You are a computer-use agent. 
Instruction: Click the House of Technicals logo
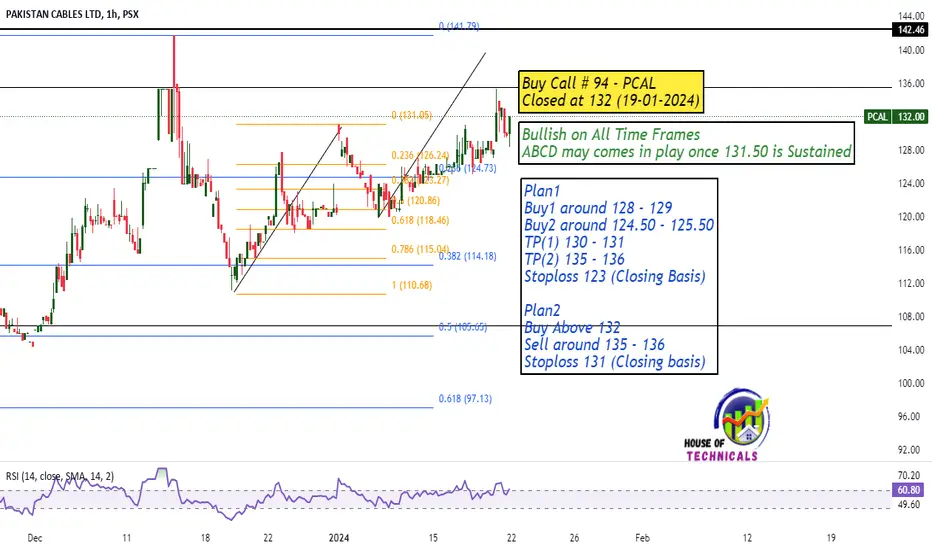coord(726,426)
